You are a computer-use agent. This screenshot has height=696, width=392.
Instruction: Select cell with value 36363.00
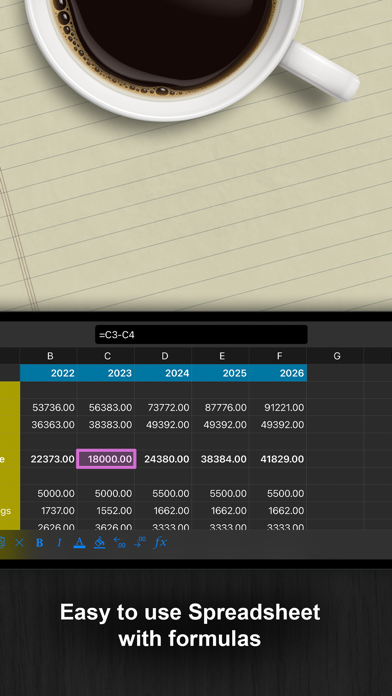(x=48, y=425)
